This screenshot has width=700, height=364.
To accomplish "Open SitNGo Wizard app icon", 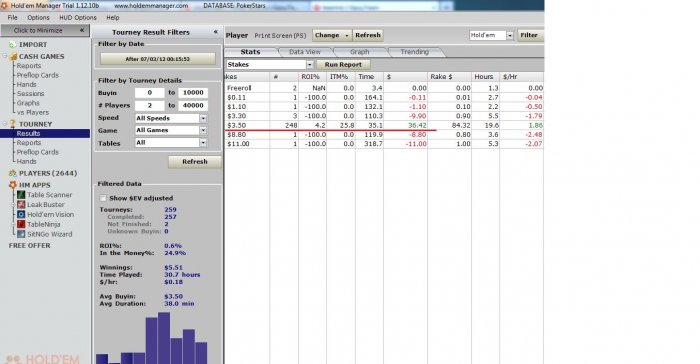I will click(x=21, y=234).
